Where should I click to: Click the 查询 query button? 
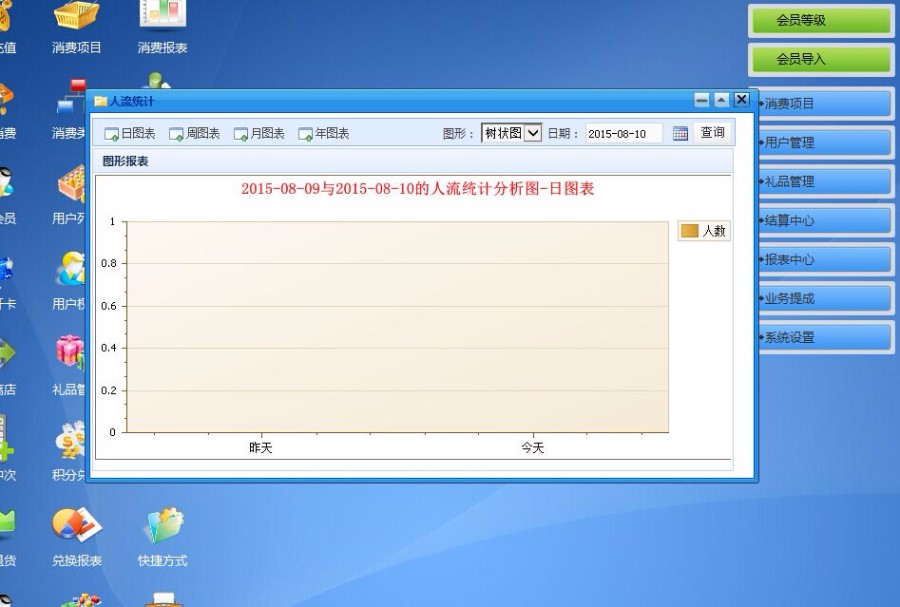[x=711, y=132]
